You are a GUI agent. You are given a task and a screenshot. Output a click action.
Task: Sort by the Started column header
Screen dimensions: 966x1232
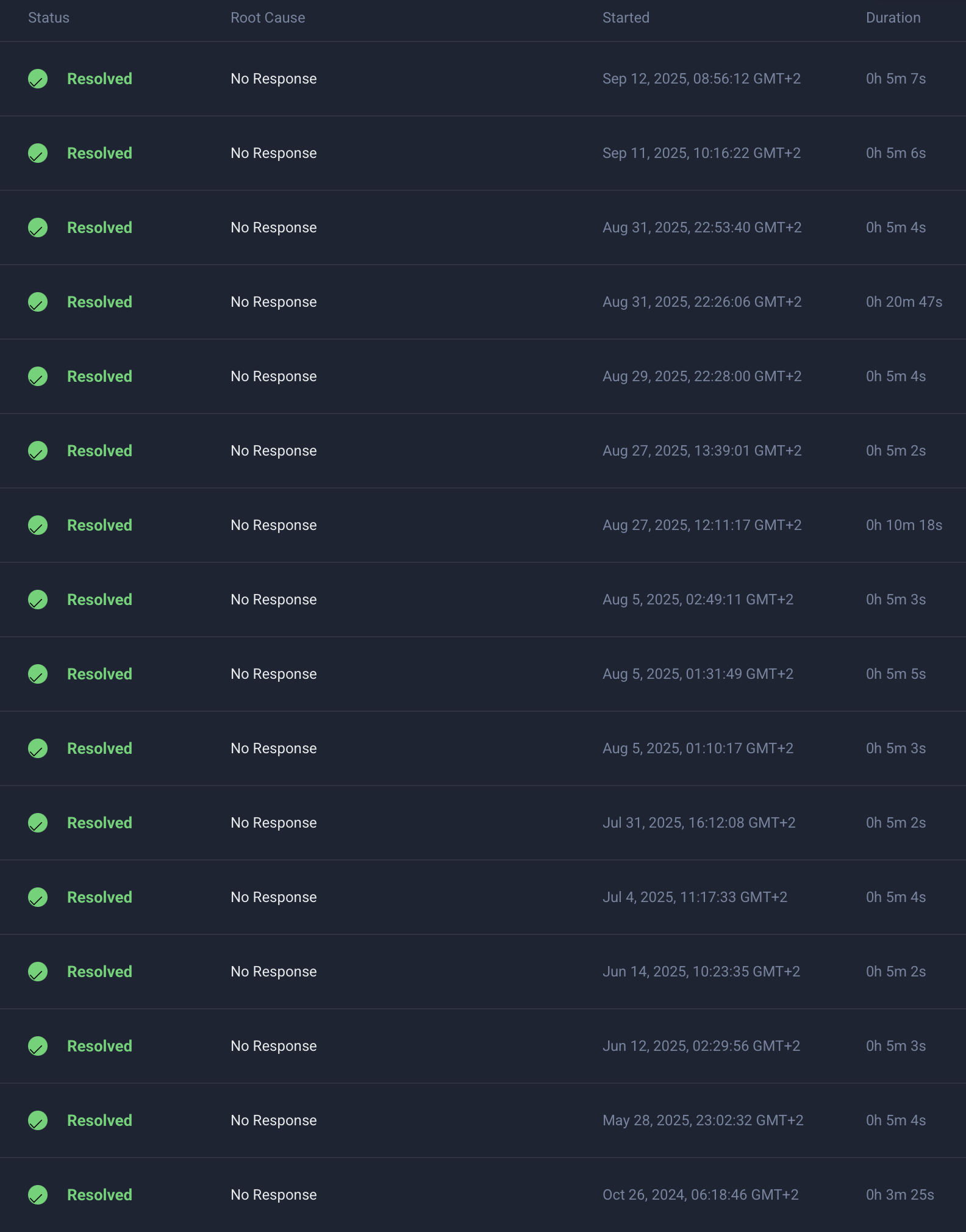tap(626, 18)
